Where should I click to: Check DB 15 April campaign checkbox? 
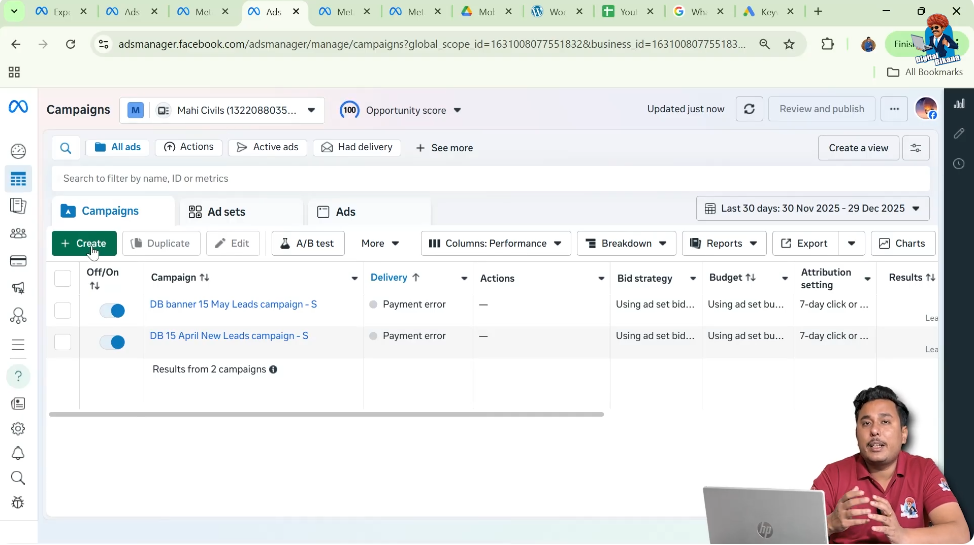(x=62, y=342)
